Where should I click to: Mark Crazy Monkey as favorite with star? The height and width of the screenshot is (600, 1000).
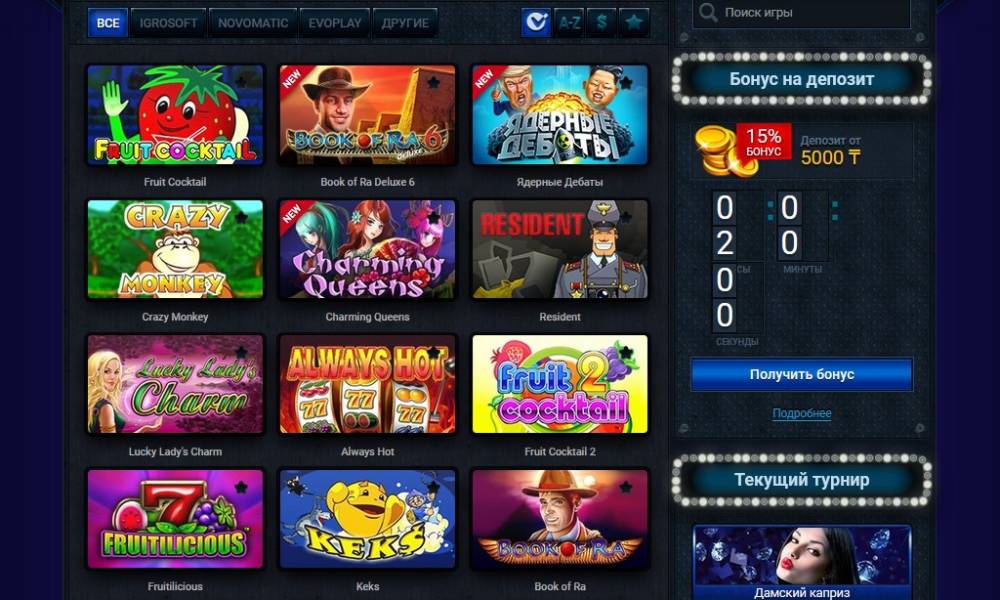tap(241, 217)
